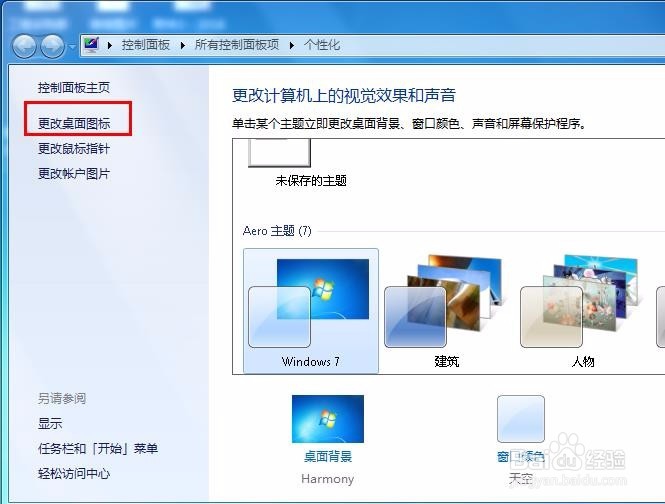The image size is (665, 504).
Task: Select the 建筑 theme
Action: 447,311
